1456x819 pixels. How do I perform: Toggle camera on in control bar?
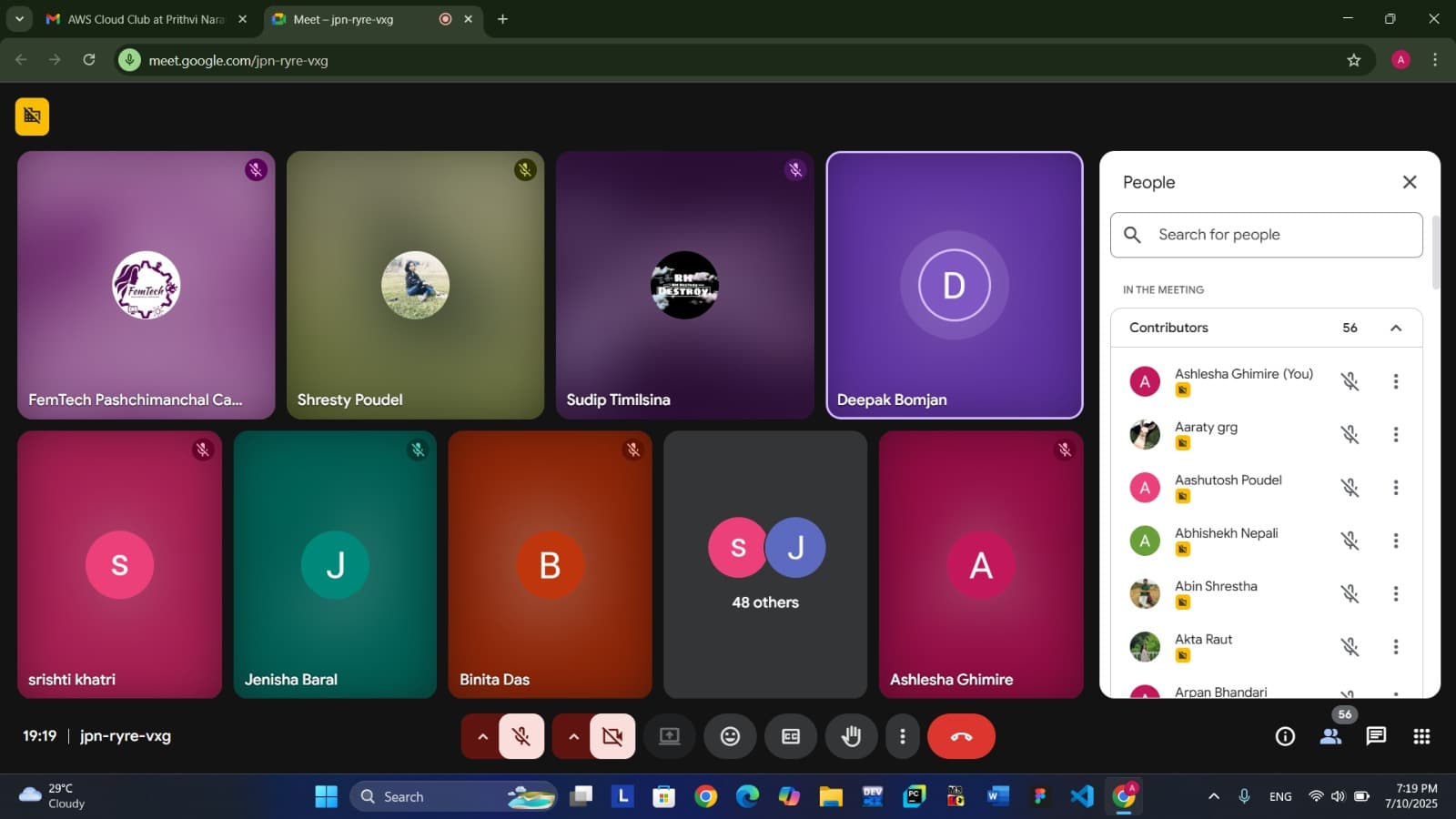tap(612, 736)
